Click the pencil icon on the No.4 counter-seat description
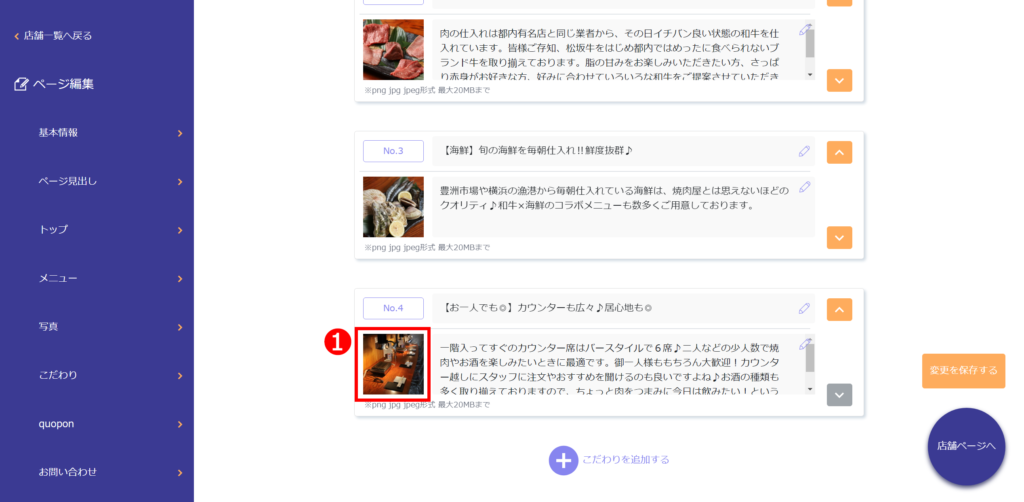Image resolution: width=1024 pixels, height=502 pixels. 805,343
